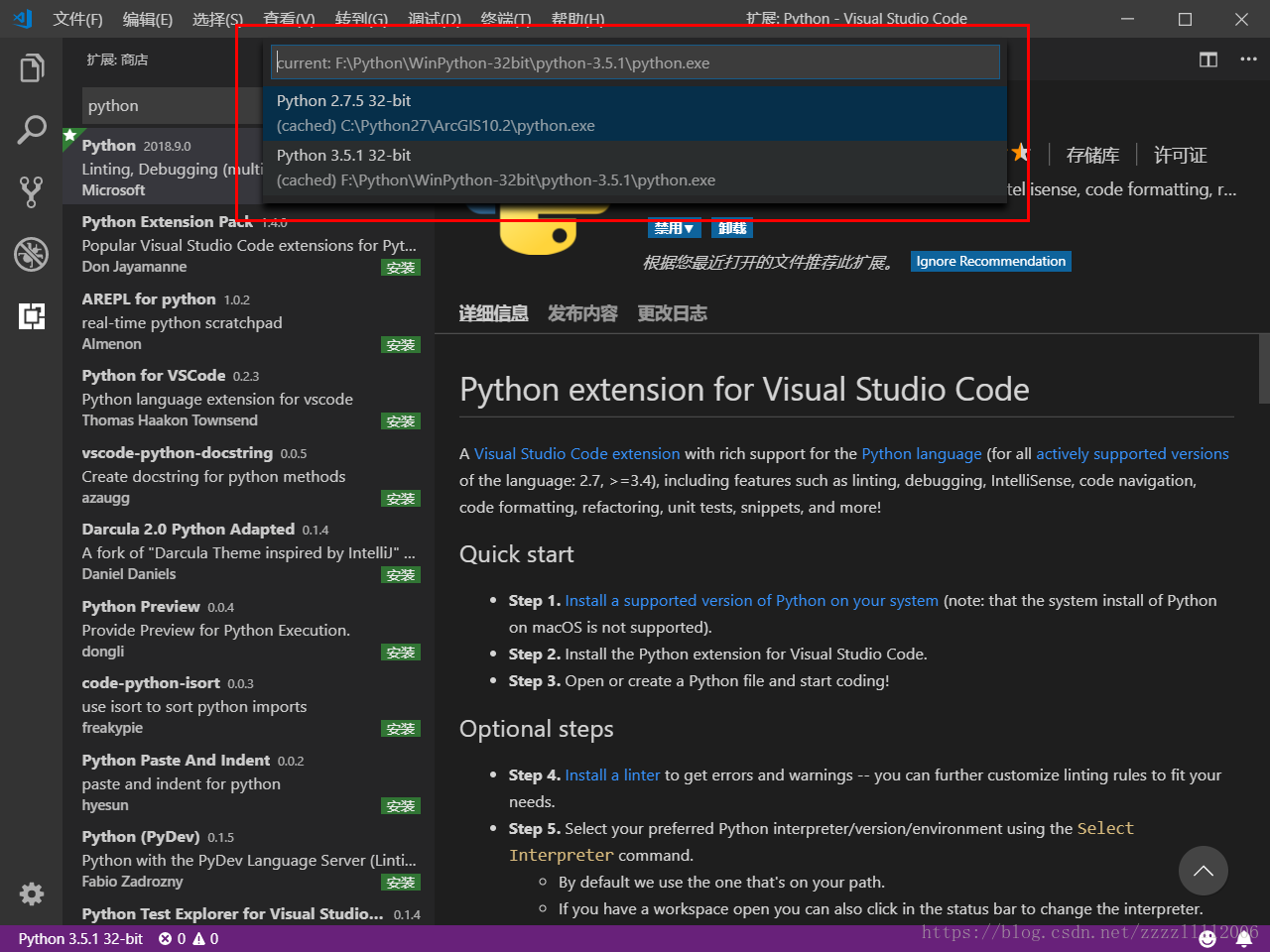Install code-python-isort extension
This screenshot has width=1270, height=952.
click(x=401, y=729)
